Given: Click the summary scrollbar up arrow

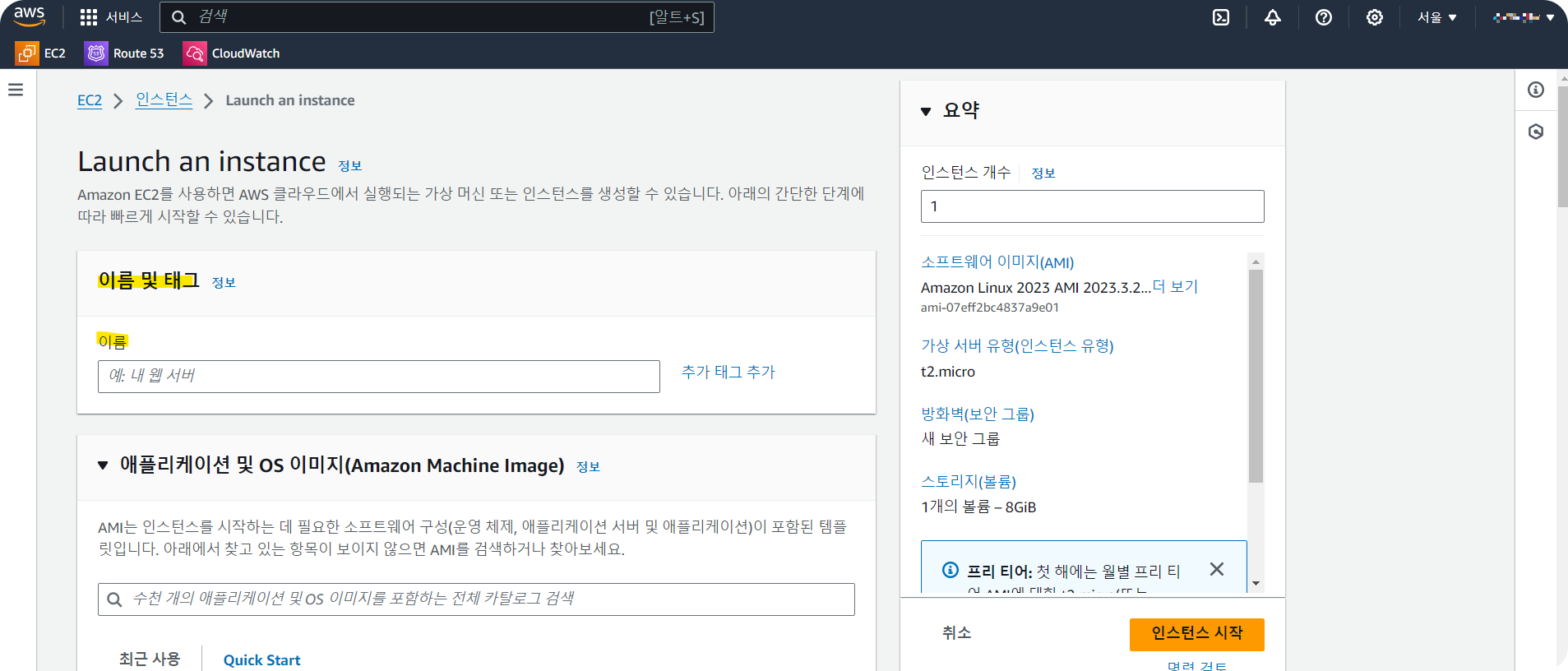Looking at the screenshot, I should (x=1256, y=261).
